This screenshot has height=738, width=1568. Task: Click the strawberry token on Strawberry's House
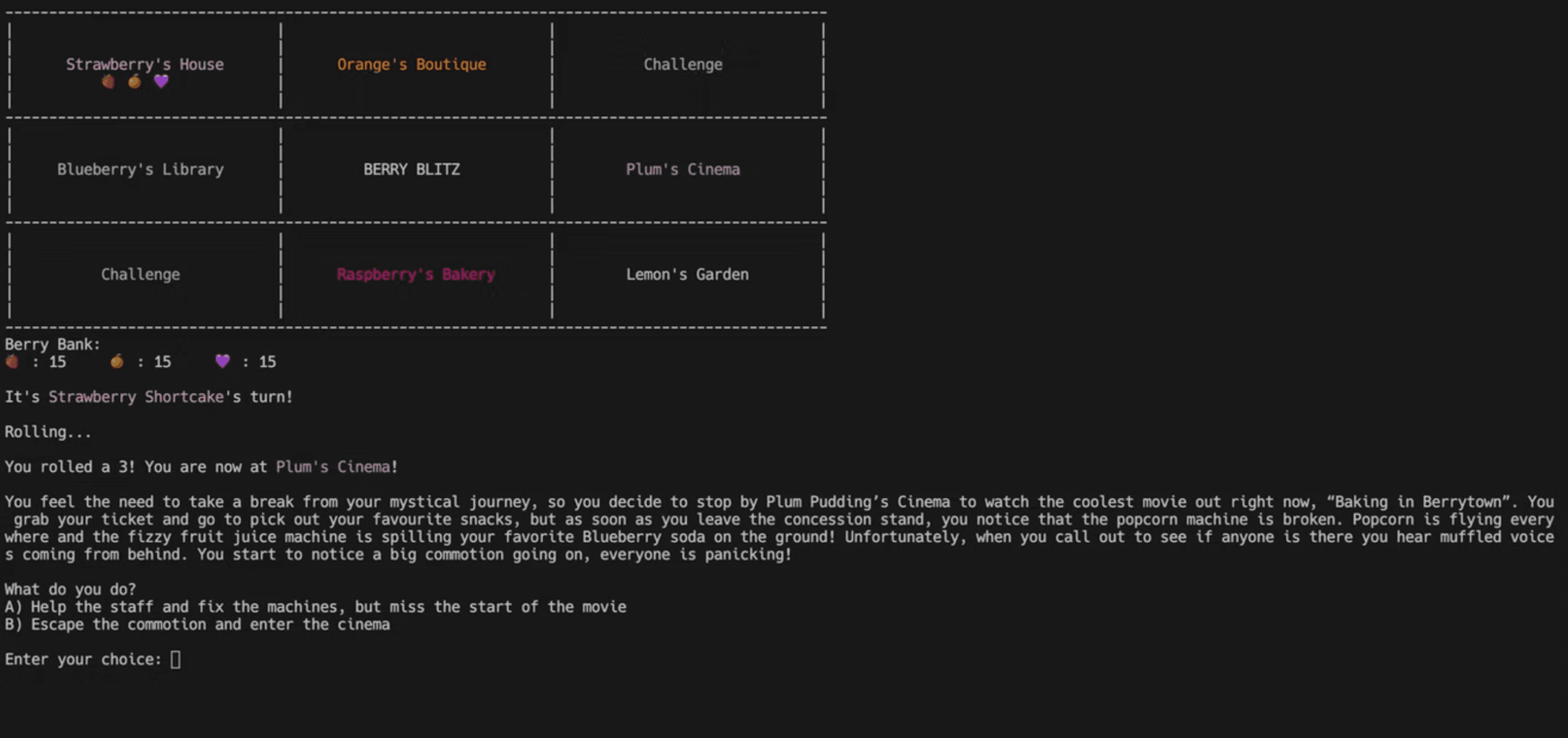point(109,82)
